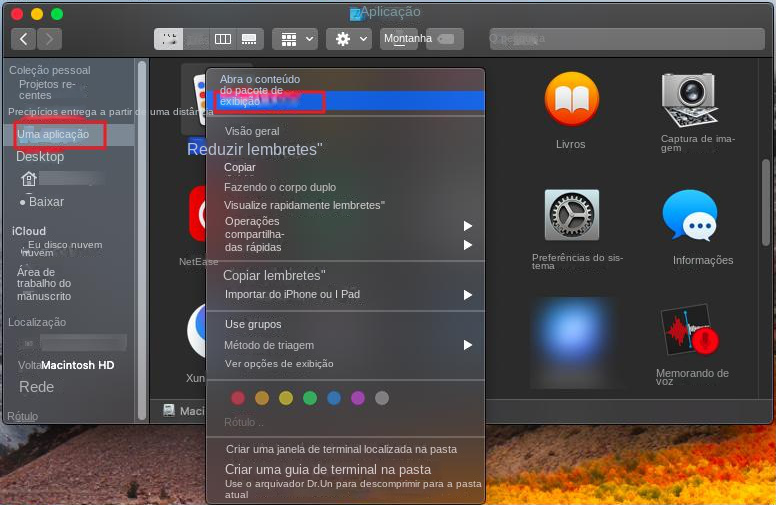776x505 pixels.
Task: Go forward with the right chevron button
Action: pyautogui.click(x=49, y=39)
